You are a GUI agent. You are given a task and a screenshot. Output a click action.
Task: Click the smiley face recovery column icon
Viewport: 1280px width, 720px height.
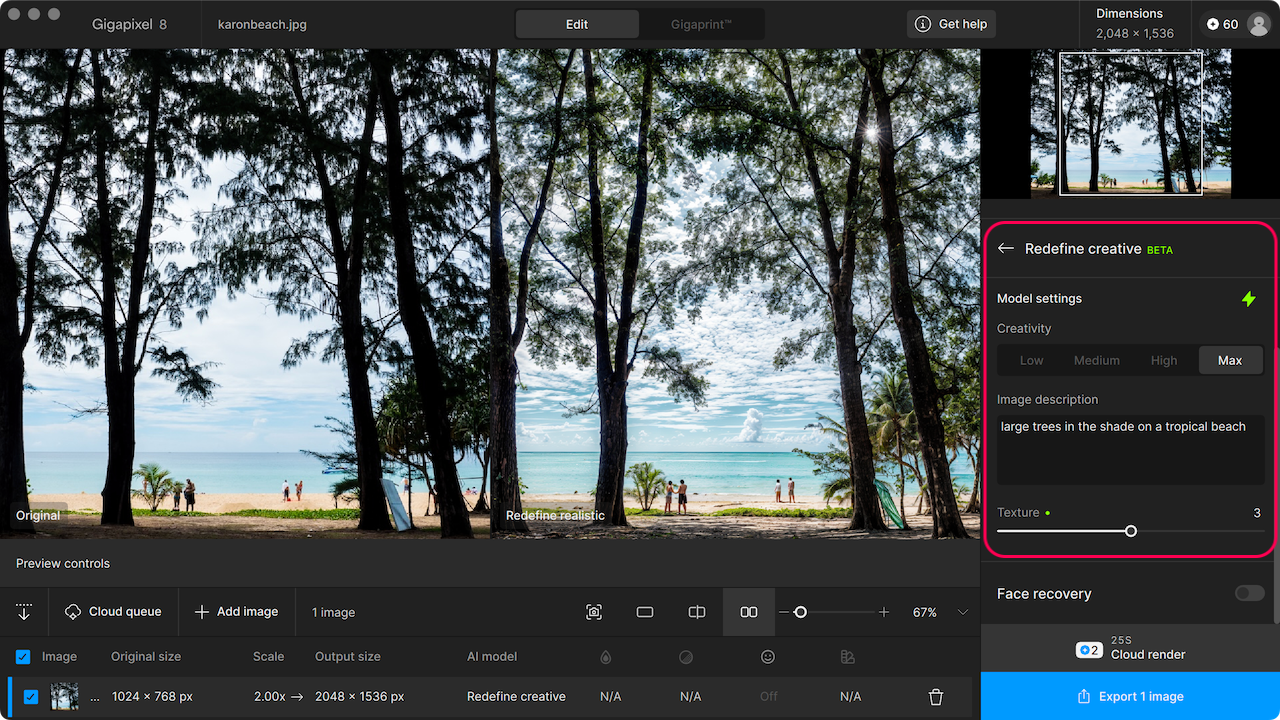coord(768,657)
